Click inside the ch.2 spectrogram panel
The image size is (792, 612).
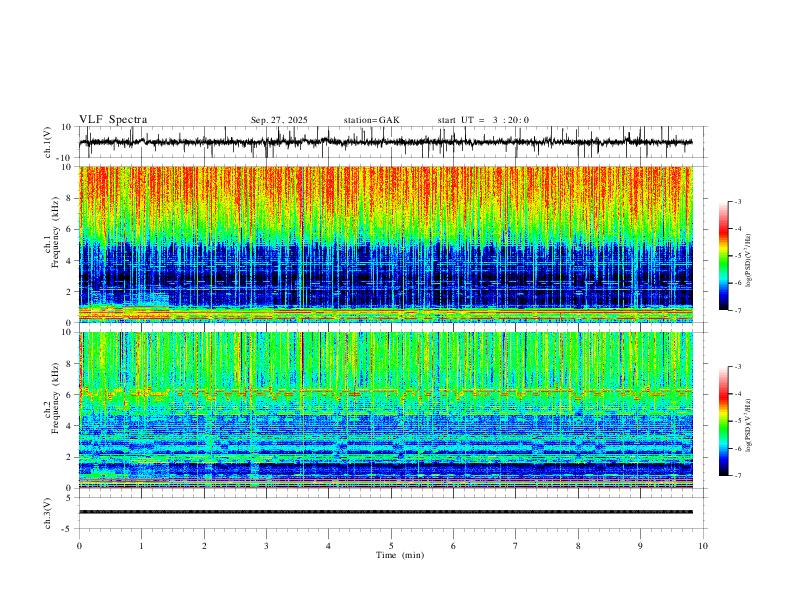[x=386, y=410]
